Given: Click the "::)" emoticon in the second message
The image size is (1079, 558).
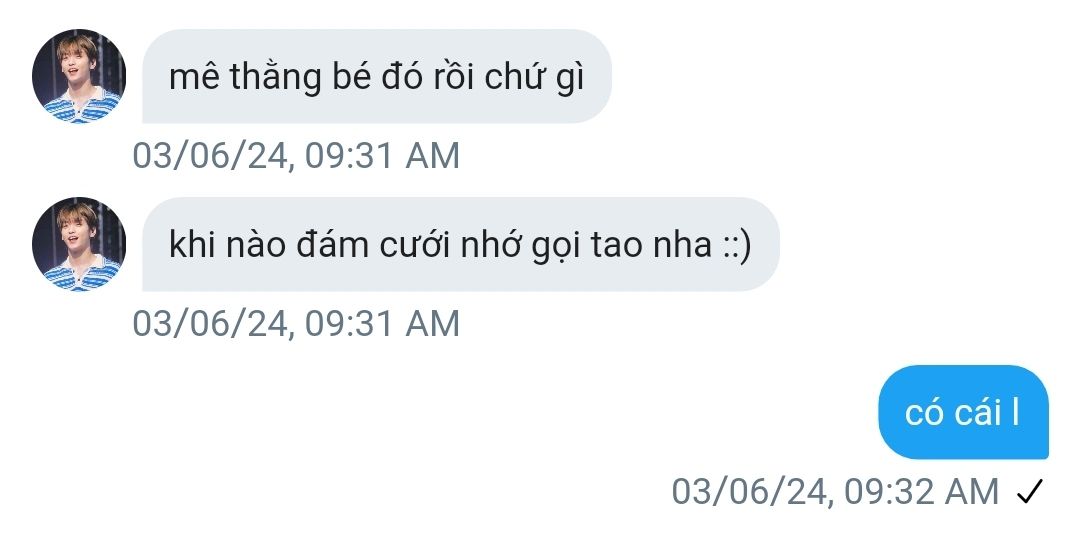Looking at the screenshot, I should click(737, 245).
